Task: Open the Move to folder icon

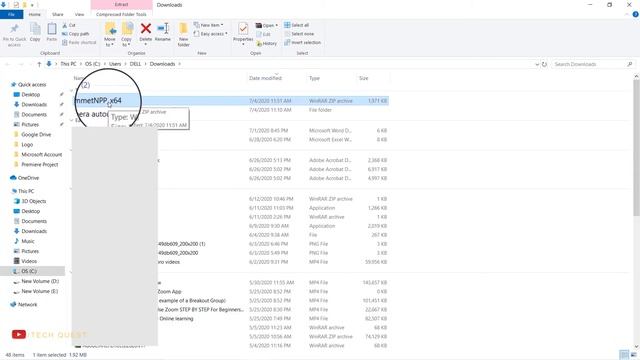Action: (110, 29)
